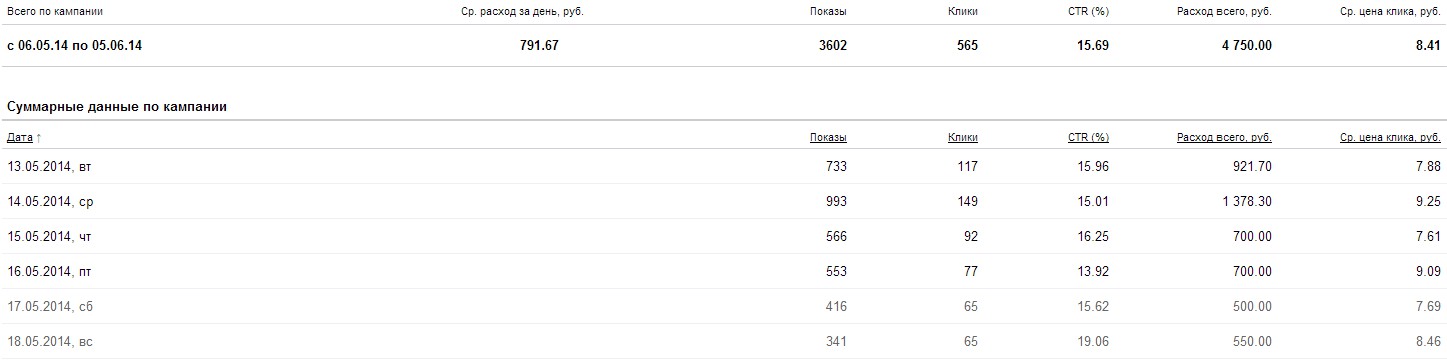Sort by Расход всего, руб. column
The image size is (1447, 363).
pyautogui.click(x=1224, y=137)
